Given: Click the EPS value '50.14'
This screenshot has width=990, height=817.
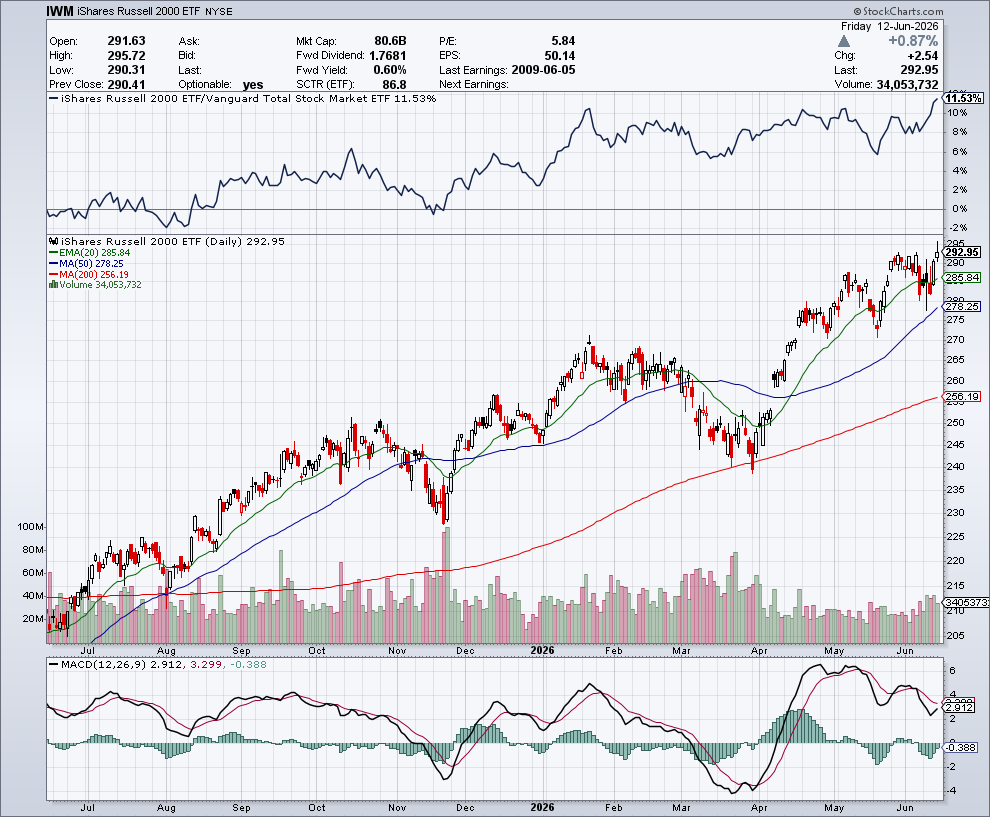Looking at the screenshot, I should pyautogui.click(x=559, y=56).
